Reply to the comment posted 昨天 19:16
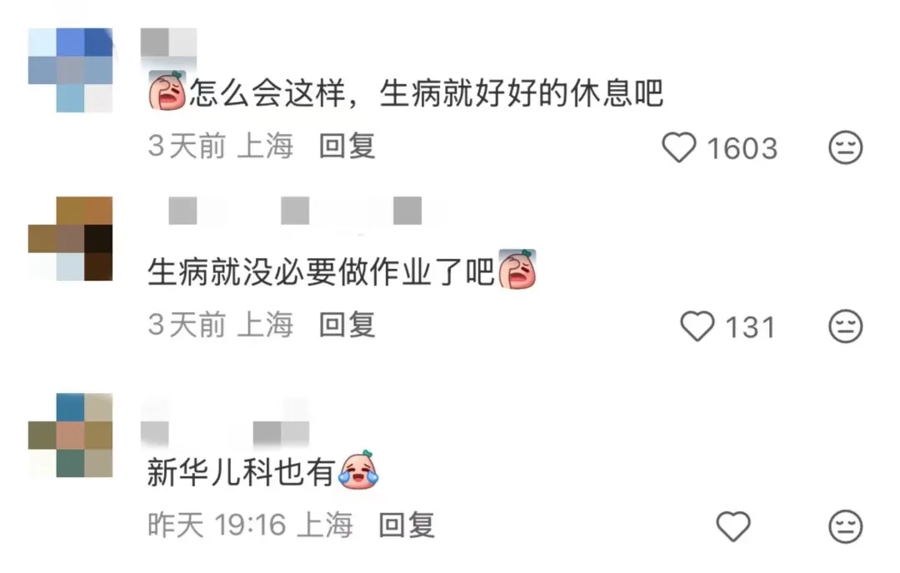The image size is (900, 573). click(407, 525)
